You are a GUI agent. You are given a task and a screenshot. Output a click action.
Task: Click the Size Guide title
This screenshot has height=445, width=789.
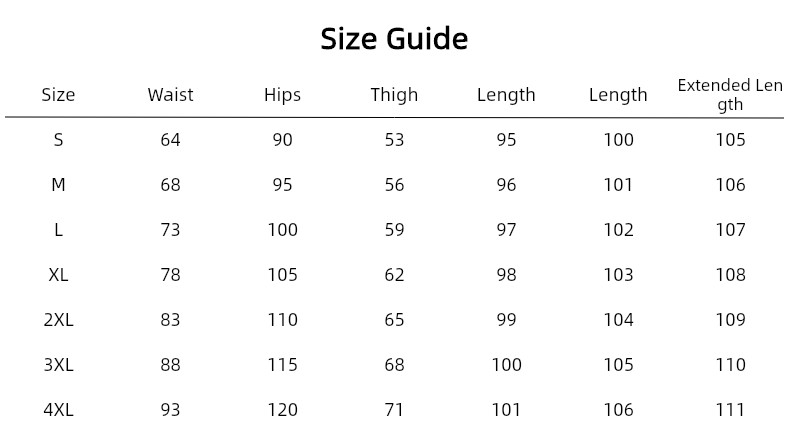(x=394, y=39)
